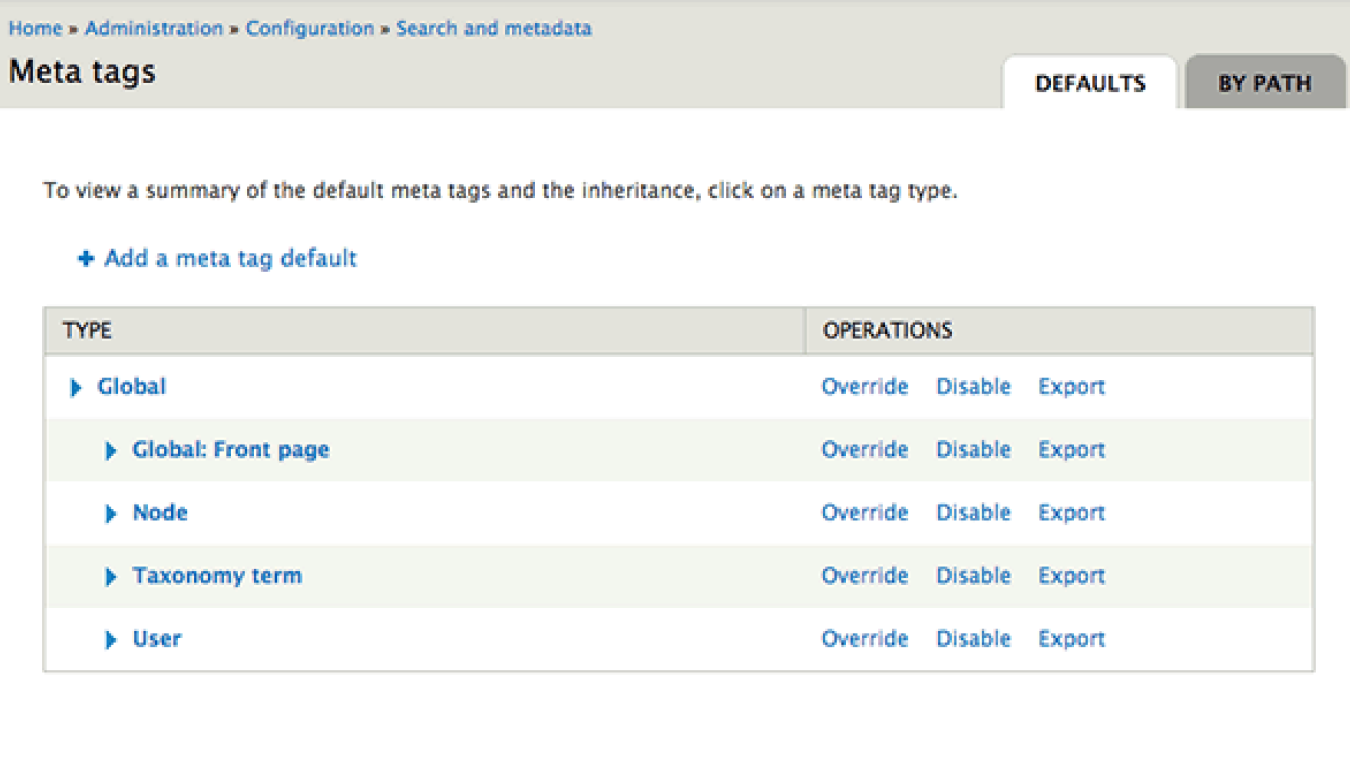
Task: Expand the Global: Front page disclosure triangle
Action: [x=111, y=450]
